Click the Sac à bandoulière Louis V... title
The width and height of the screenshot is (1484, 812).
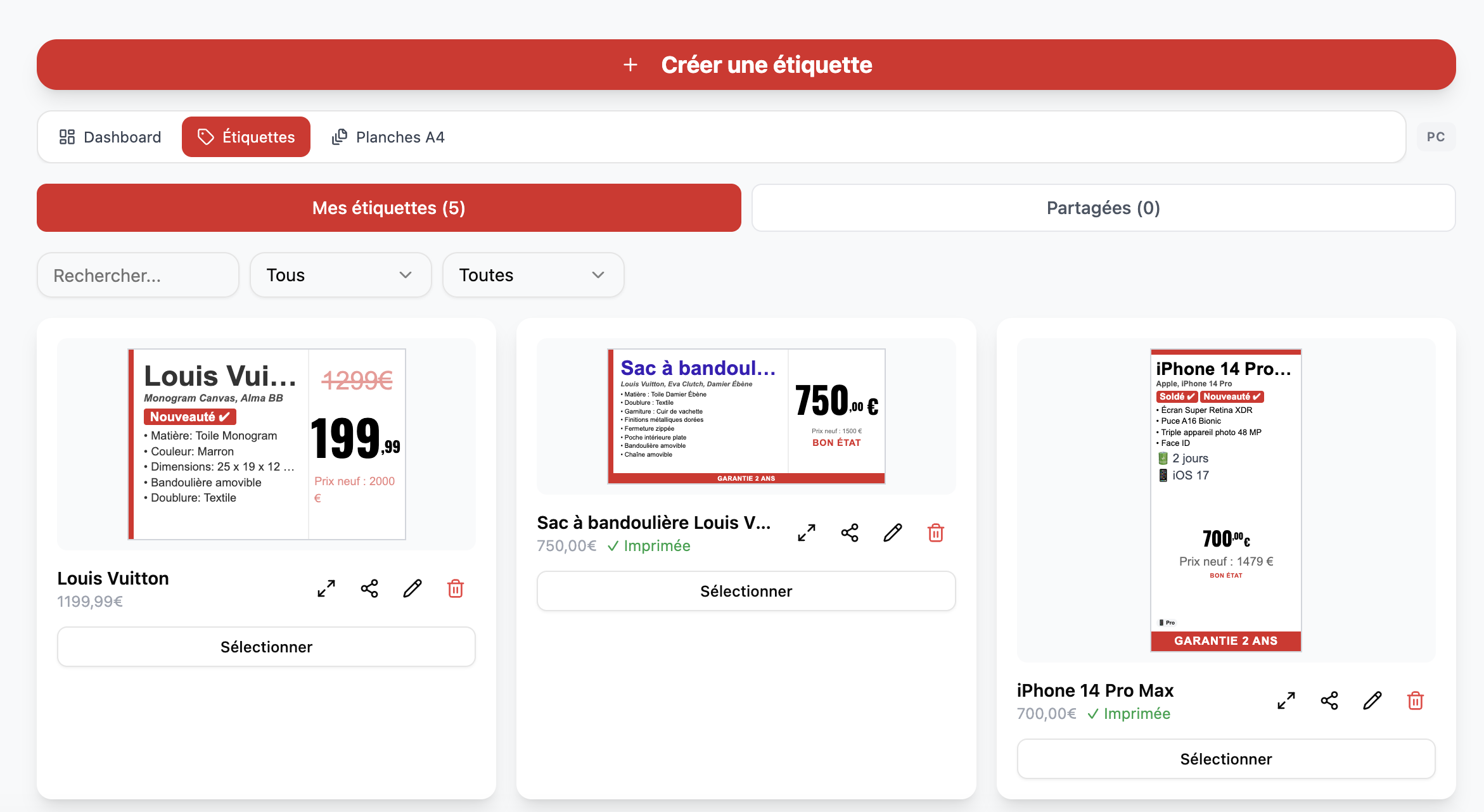[x=654, y=523]
